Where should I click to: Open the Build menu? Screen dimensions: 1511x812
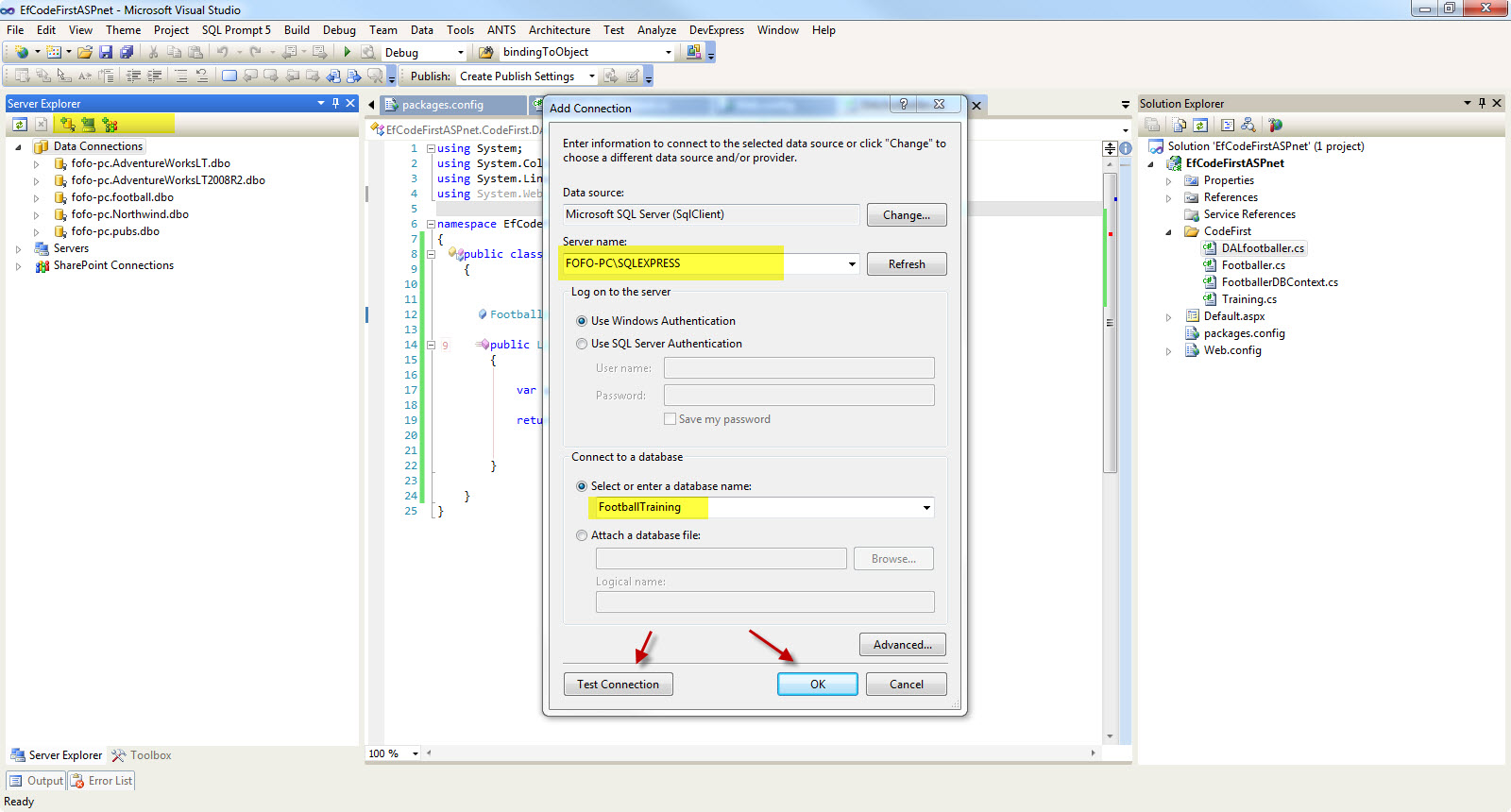(x=297, y=30)
